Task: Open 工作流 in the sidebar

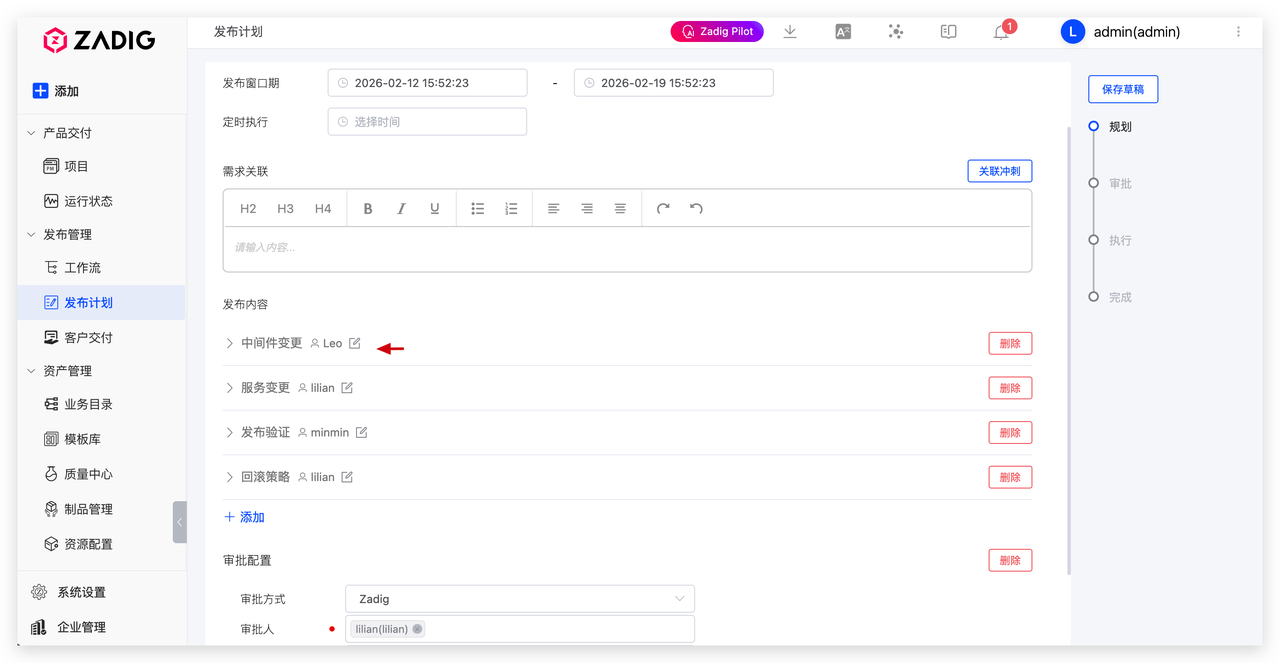Action: [82, 268]
